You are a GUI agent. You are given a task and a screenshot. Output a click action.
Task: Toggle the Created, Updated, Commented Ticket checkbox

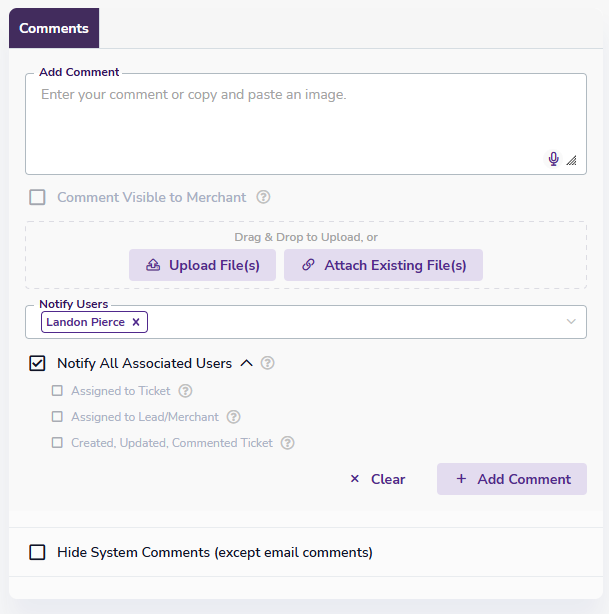coord(57,443)
